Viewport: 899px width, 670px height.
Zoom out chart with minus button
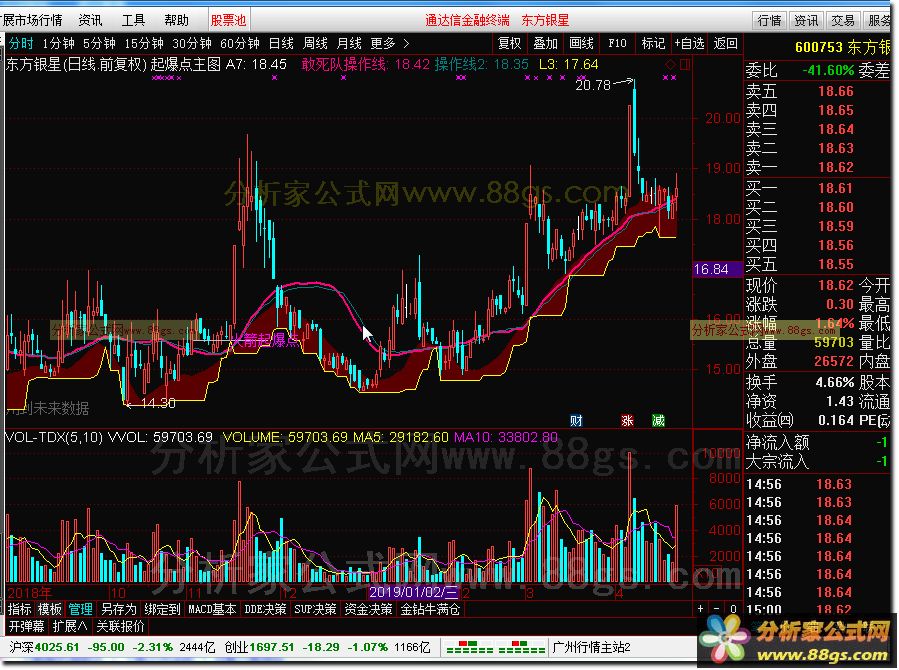point(717,609)
